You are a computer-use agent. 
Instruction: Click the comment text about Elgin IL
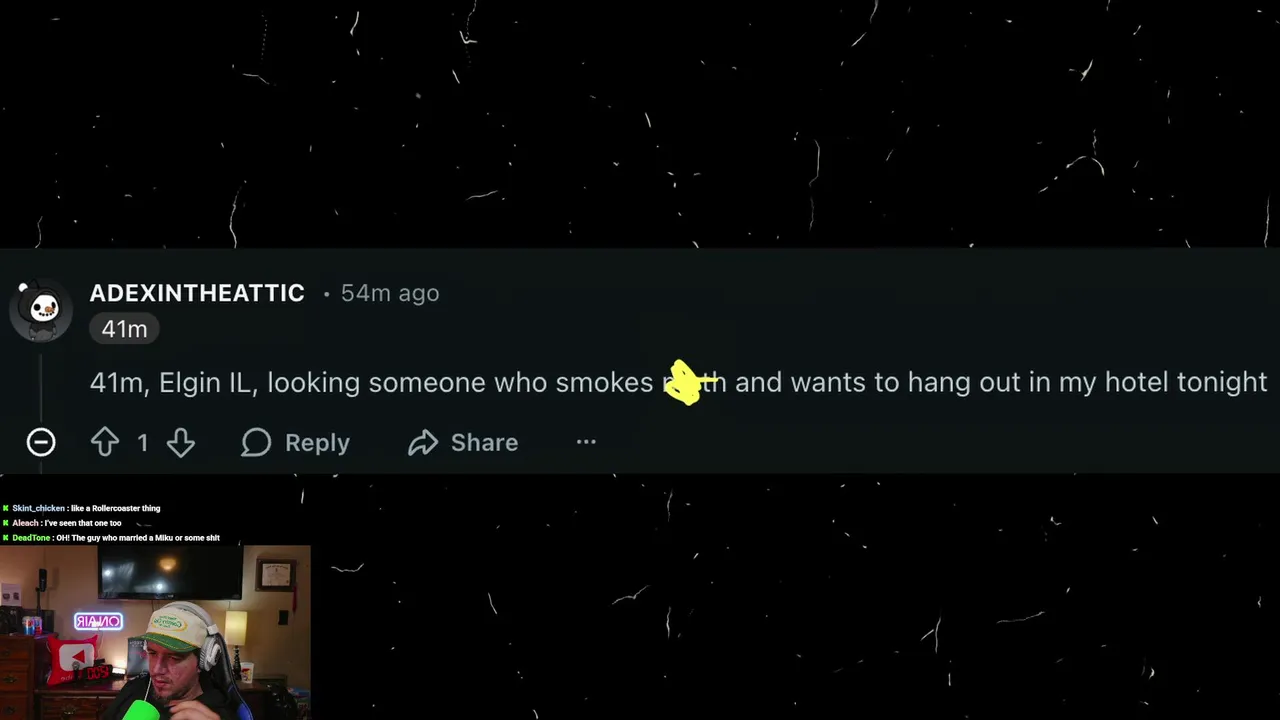pos(400,382)
